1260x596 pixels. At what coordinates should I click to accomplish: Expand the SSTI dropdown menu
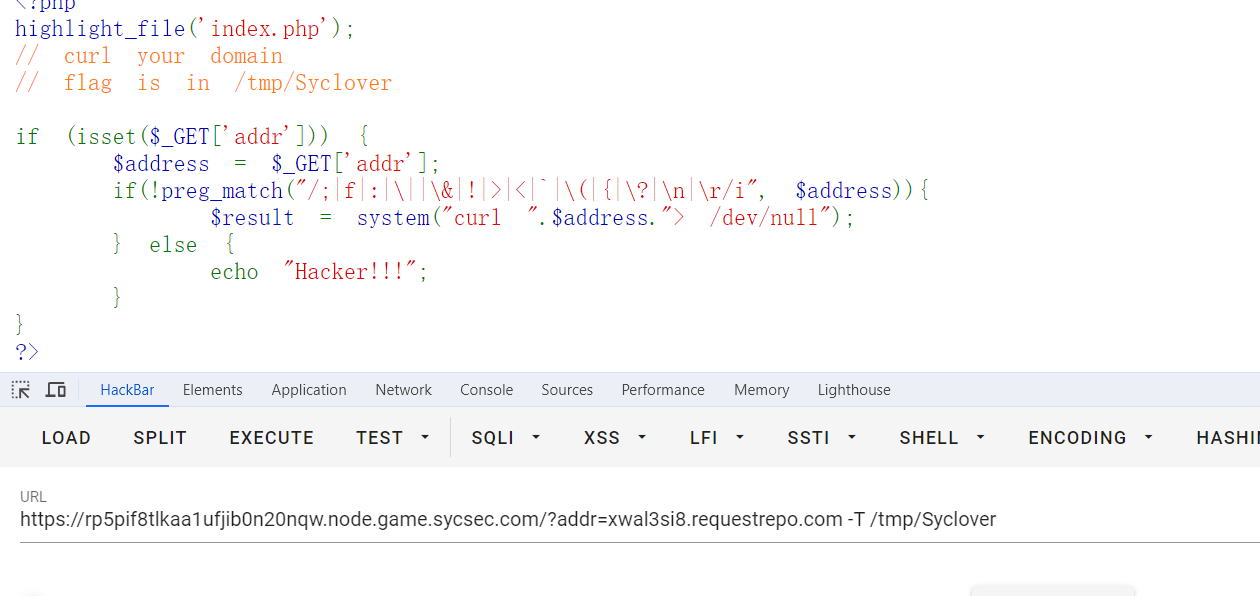(822, 438)
